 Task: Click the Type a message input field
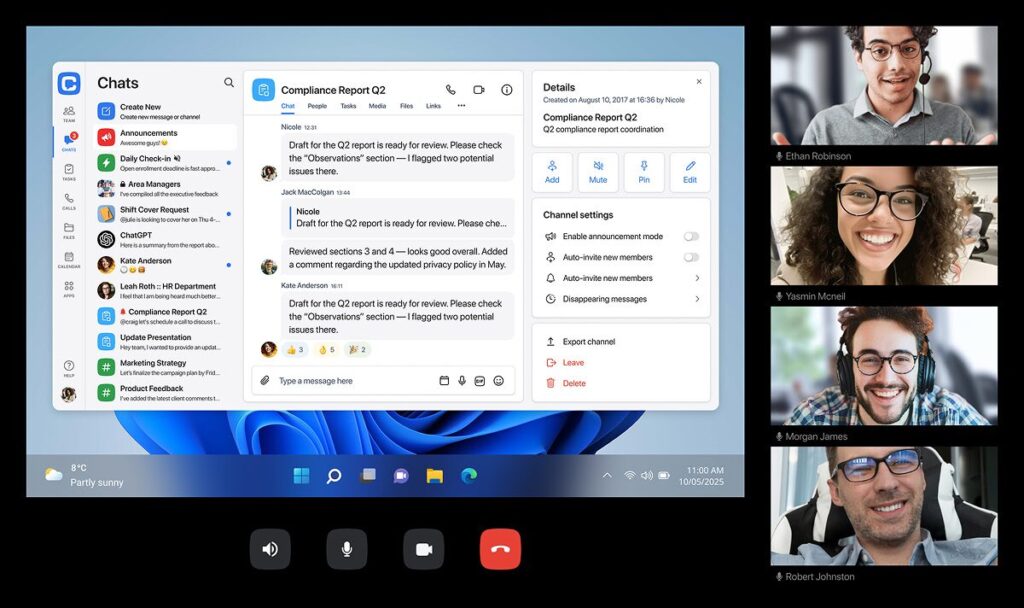click(x=350, y=381)
